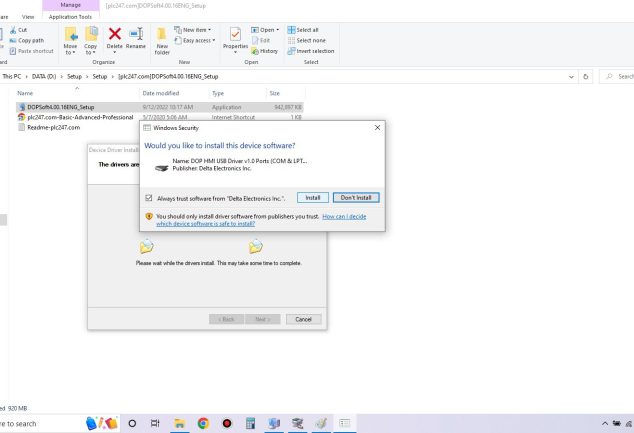The height and width of the screenshot is (433, 634).
Task: Expand the address bar history dropdown
Action: tap(571, 77)
